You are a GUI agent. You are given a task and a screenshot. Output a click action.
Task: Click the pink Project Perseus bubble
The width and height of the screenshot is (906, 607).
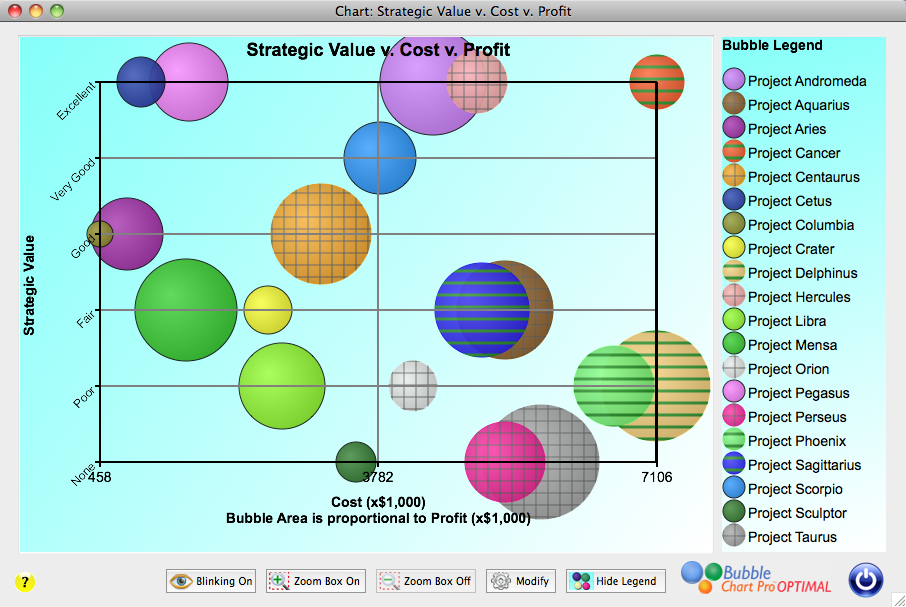tap(505, 462)
